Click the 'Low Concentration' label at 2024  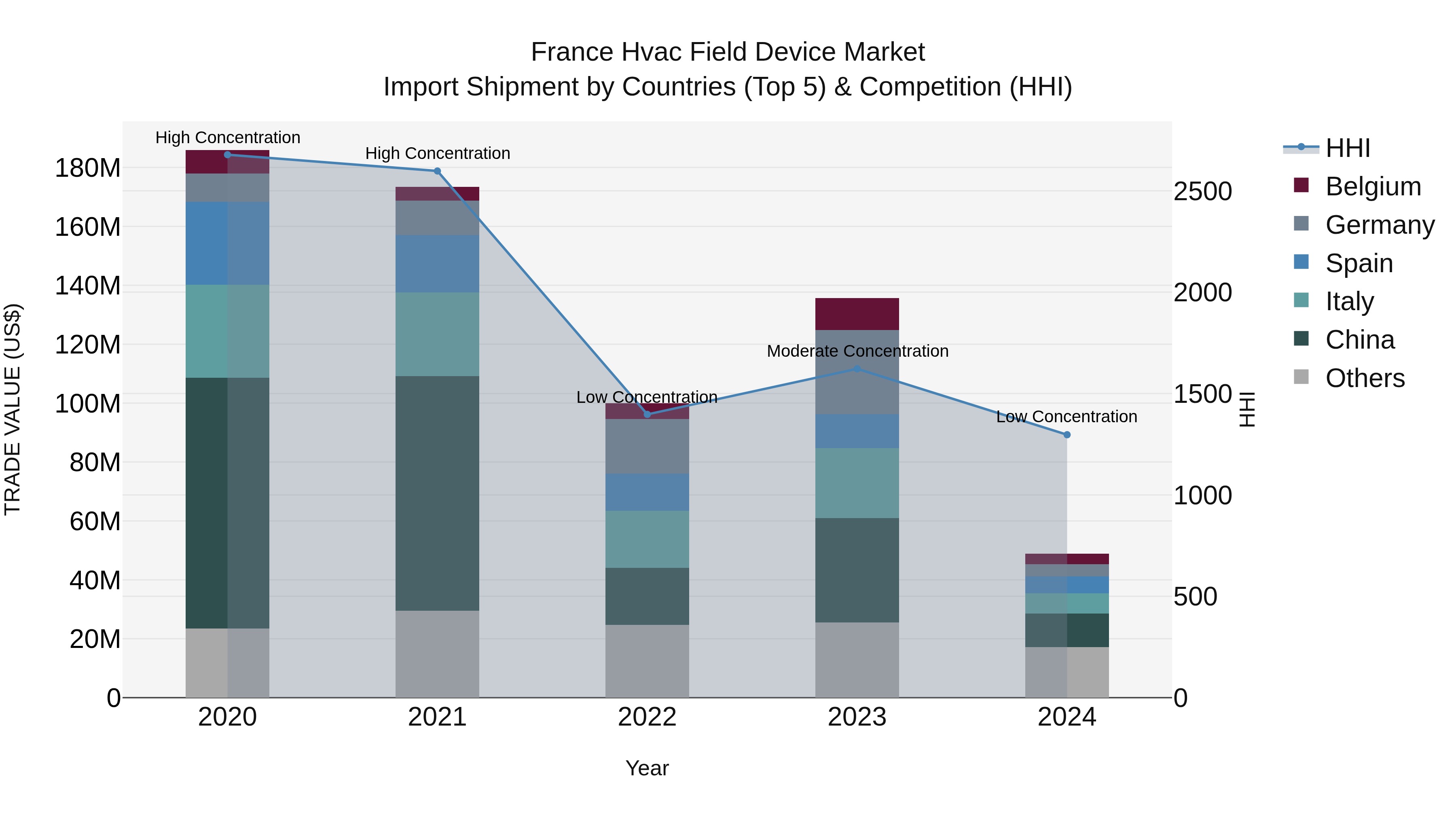(1067, 417)
